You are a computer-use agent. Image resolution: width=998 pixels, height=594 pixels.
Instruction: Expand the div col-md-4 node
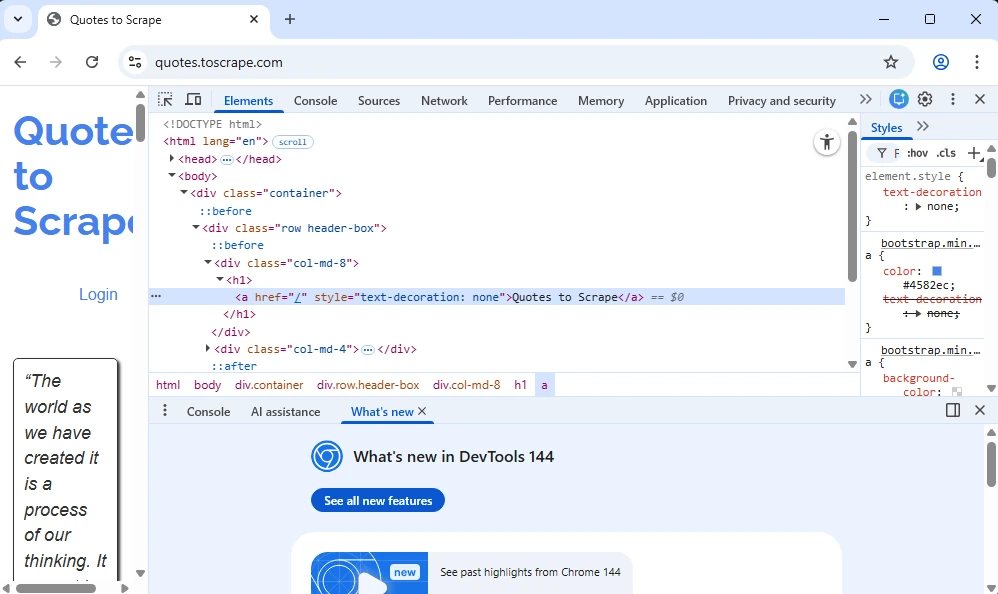208,349
